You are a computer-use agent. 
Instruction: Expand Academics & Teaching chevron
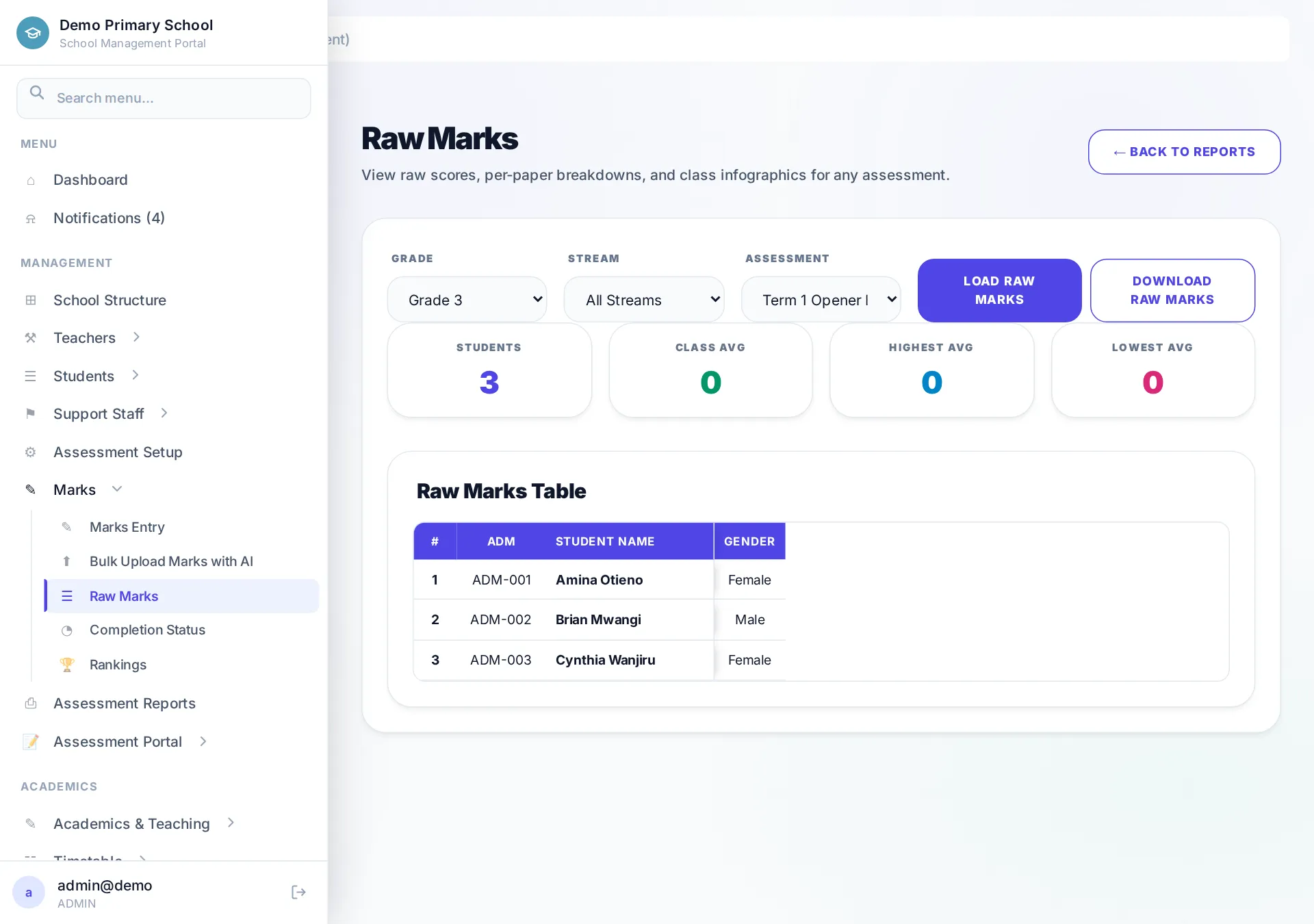tap(231, 823)
